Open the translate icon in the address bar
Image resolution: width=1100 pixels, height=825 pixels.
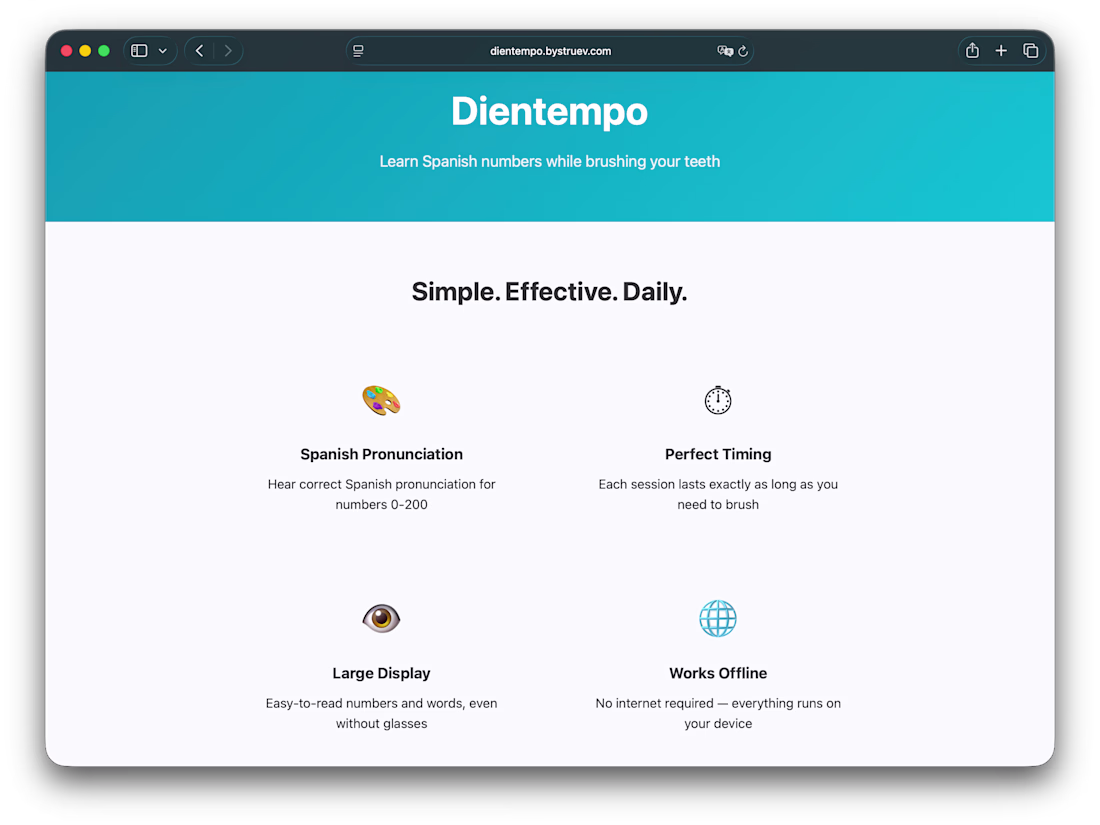point(725,51)
